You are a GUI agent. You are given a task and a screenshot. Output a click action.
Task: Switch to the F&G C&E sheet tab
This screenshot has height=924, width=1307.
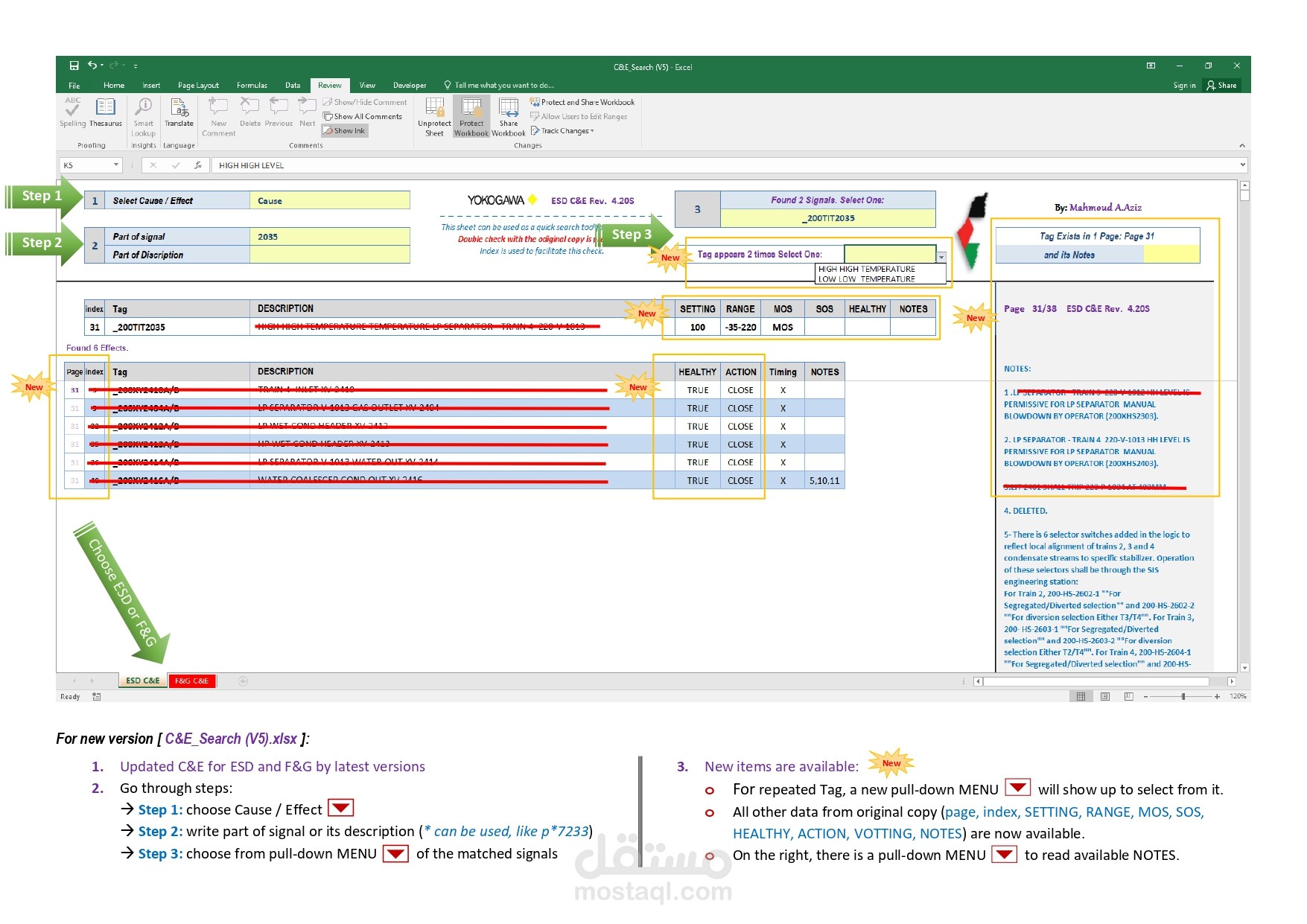(x=191, y=681)
